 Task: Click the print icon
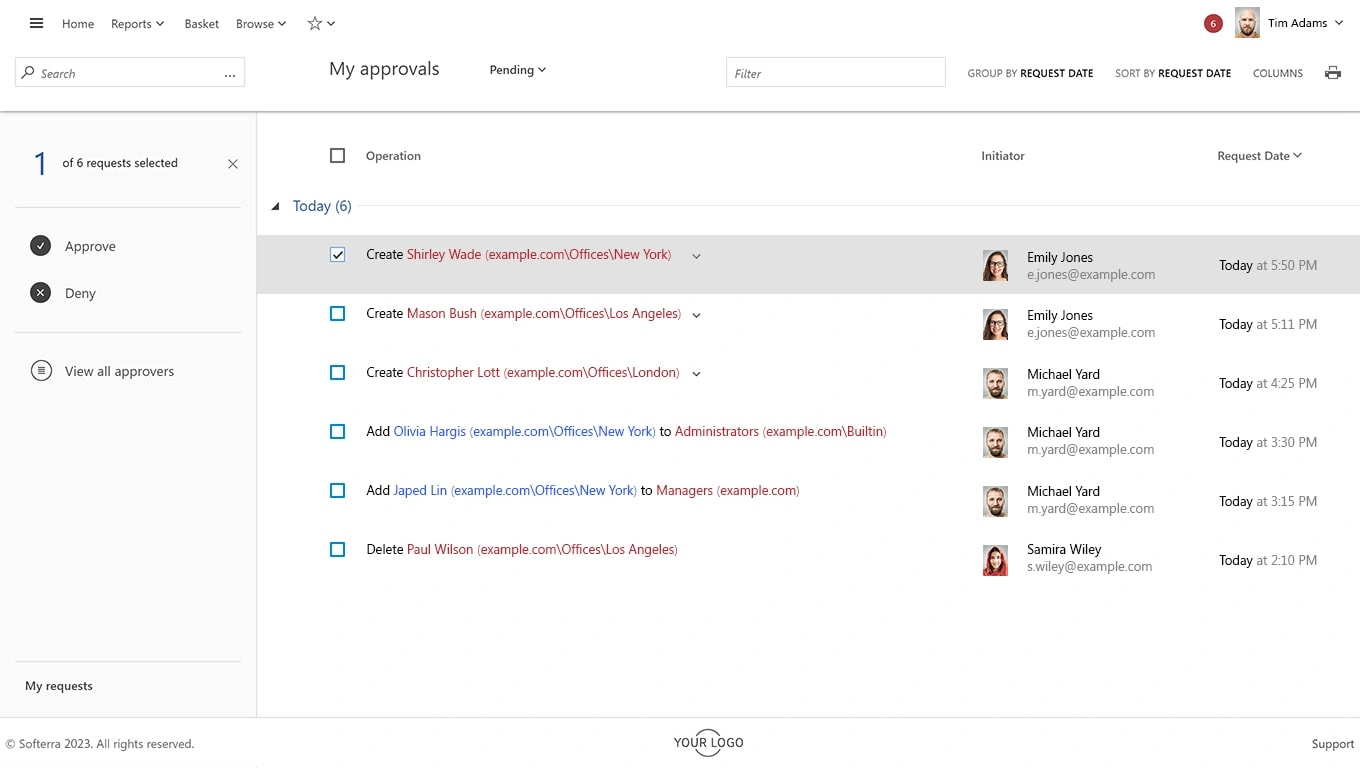point(1332,73)
